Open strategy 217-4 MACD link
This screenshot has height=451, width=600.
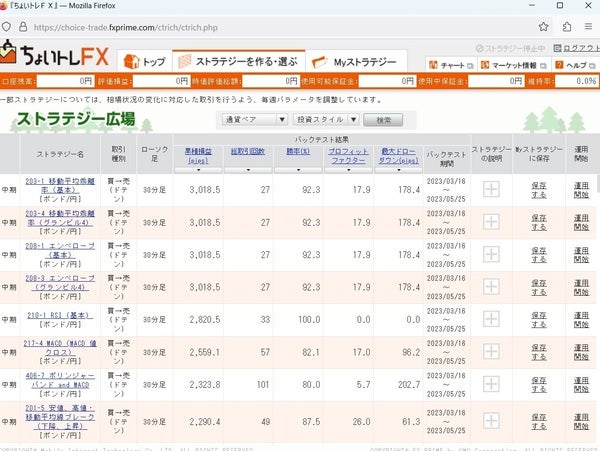pyautogui.click(x=60, y=348)
